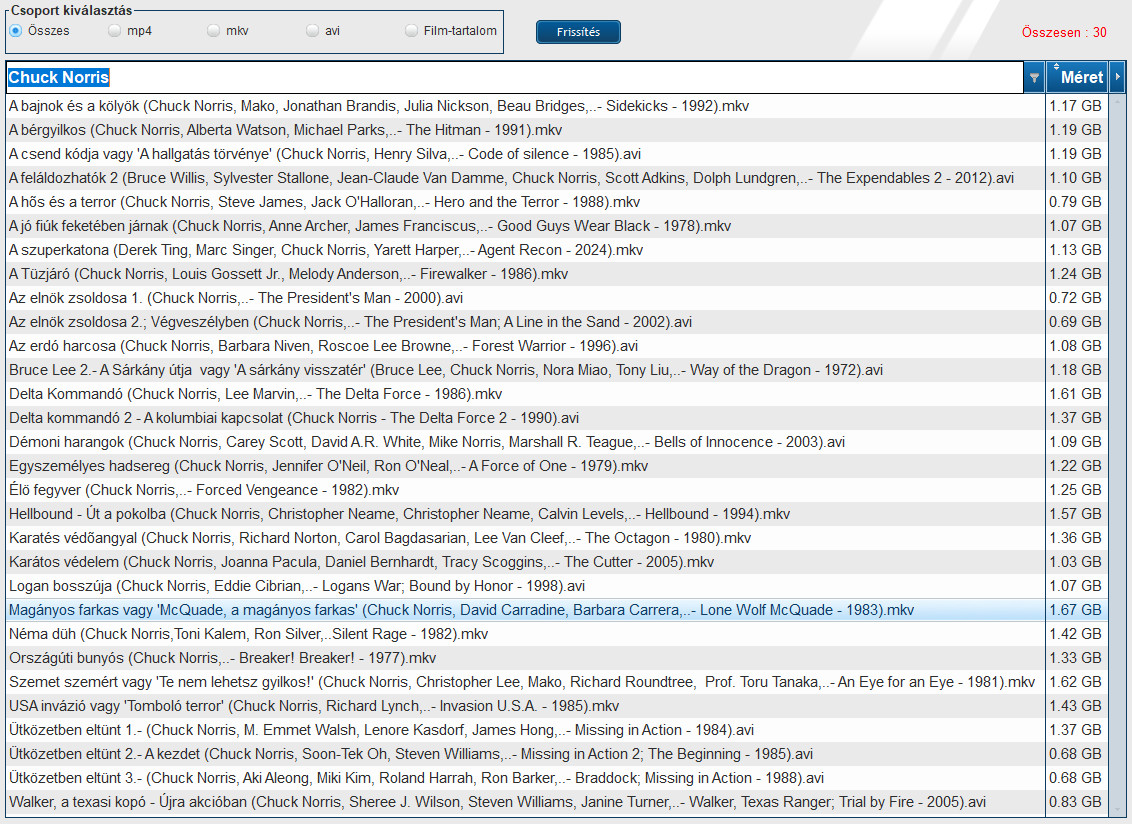Select the avi radio button
1132x824 pixels.
tap(312, 31)
